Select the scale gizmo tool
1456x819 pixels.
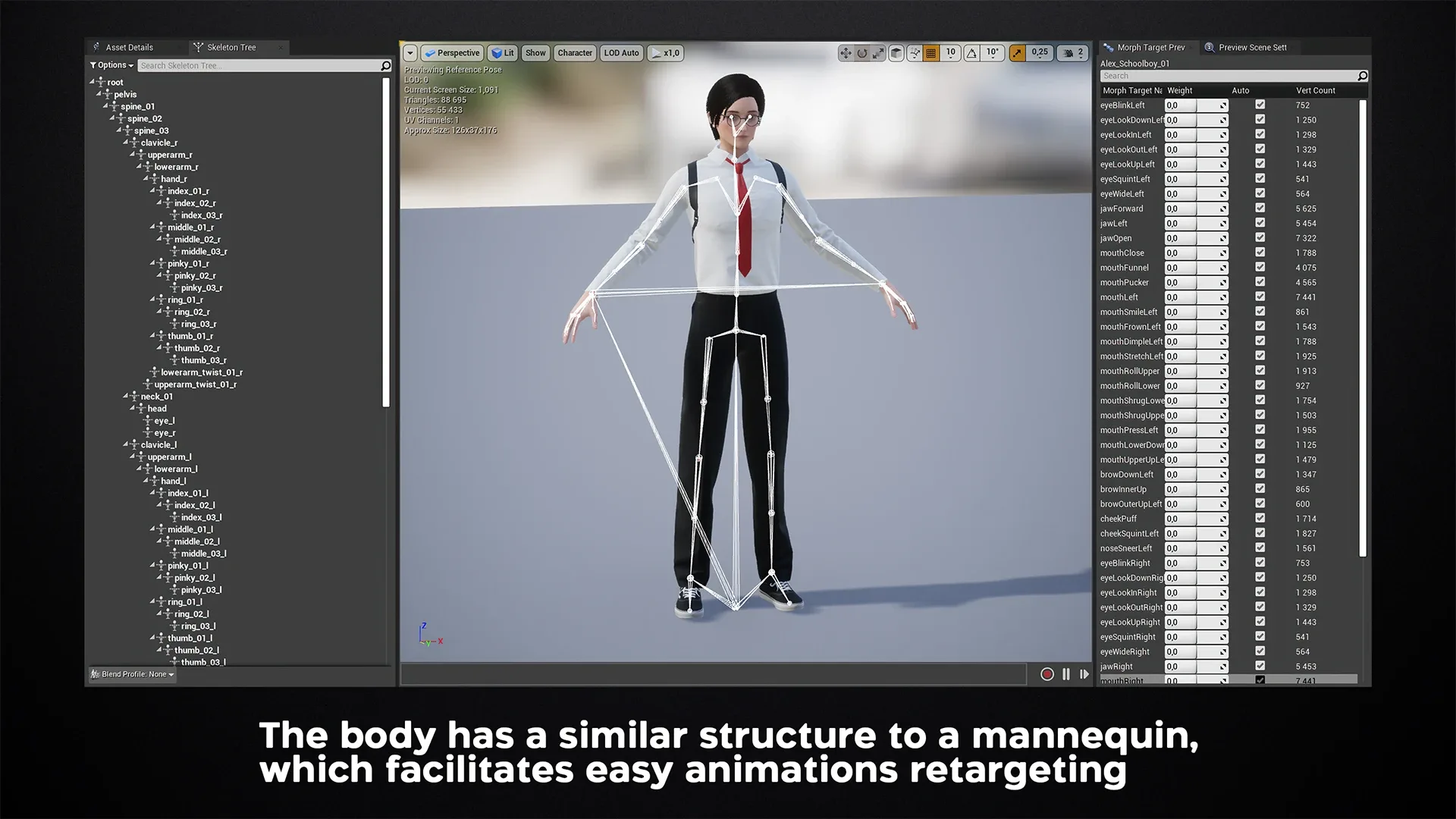point(878,53)
